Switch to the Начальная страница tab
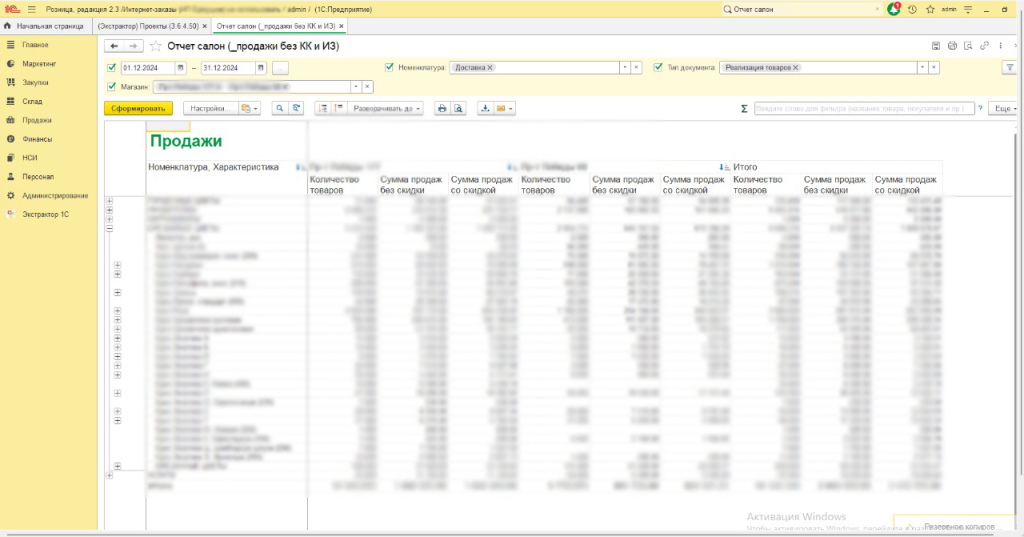 pos(48,24)
